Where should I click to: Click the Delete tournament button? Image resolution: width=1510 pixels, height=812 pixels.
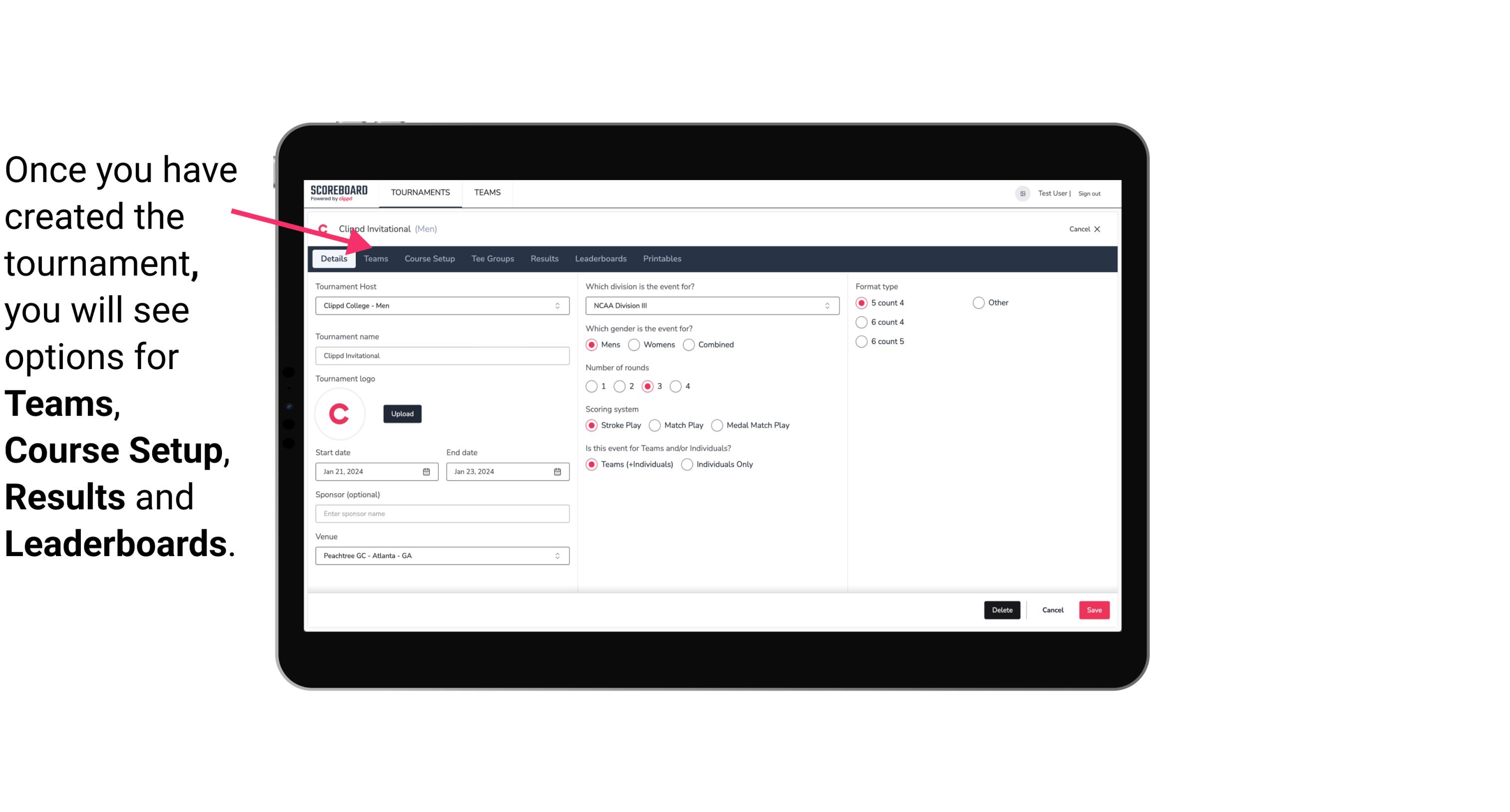coord(1001,610)
